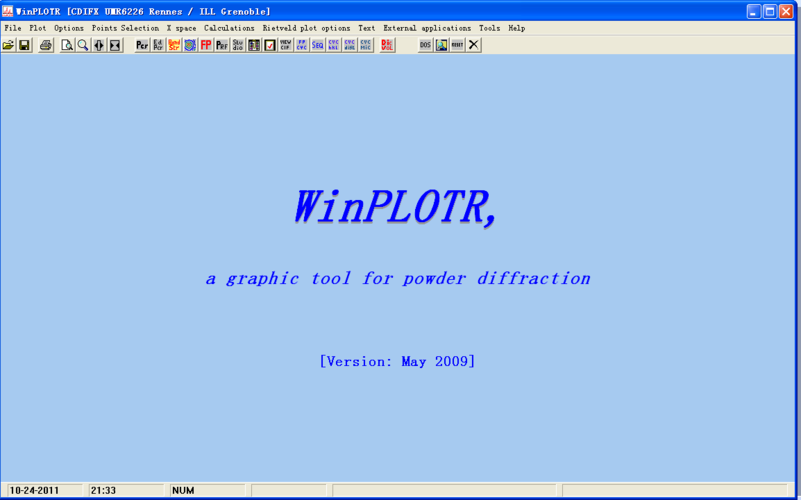Open the Calculations menu
801x500 pixels.
click(x=229, y=28)
